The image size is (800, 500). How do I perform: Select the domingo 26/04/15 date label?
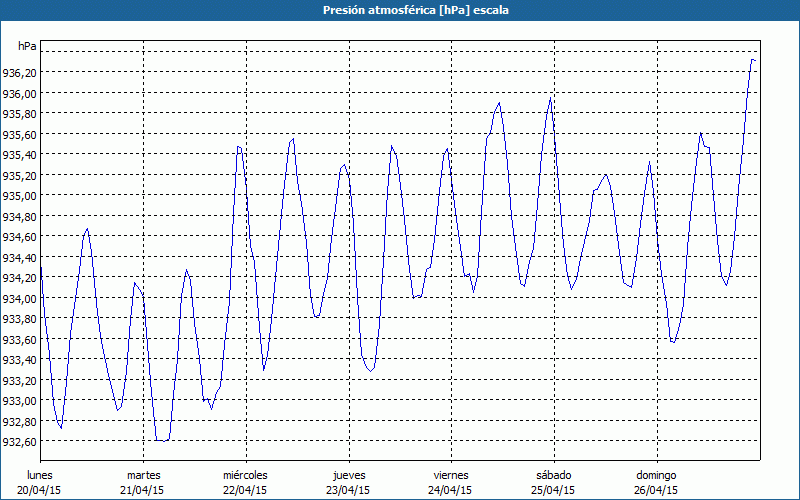pos(656,482)
